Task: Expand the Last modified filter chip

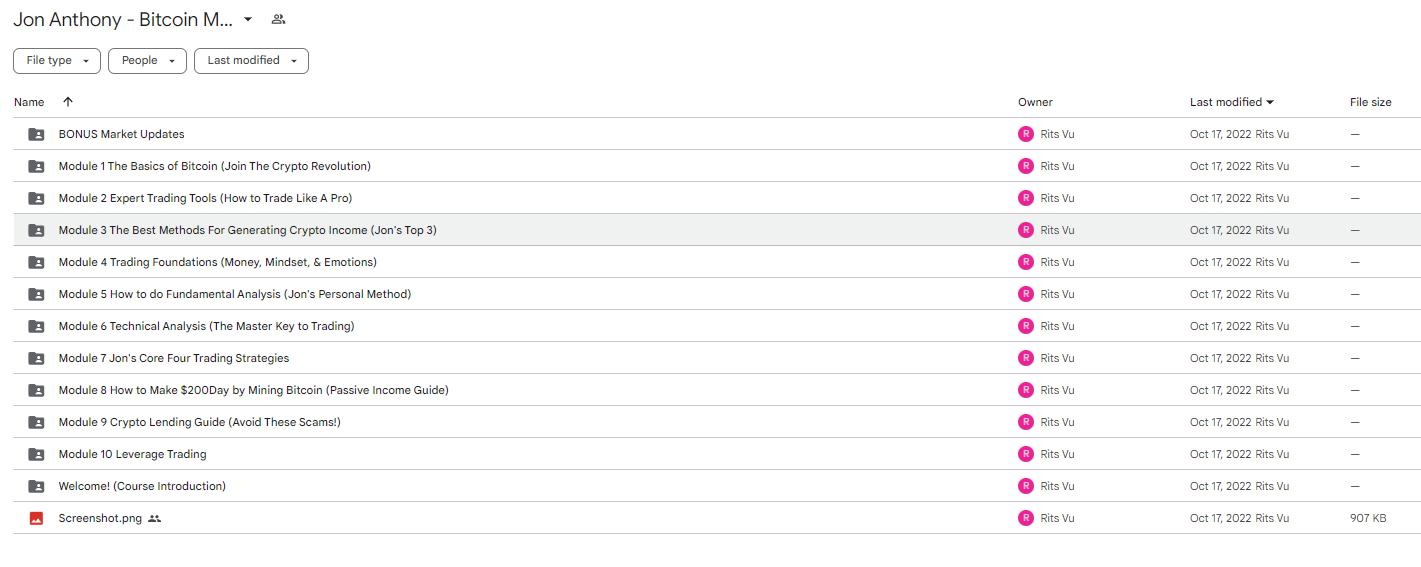Action: pyautogui.click(x=251, y=61)
